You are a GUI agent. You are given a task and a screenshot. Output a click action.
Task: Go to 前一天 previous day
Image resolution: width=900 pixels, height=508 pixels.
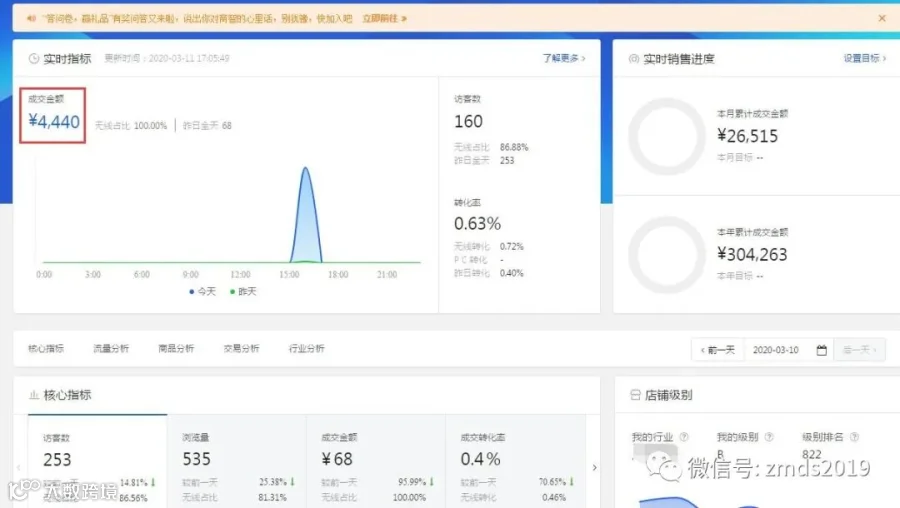click(717, 350)
